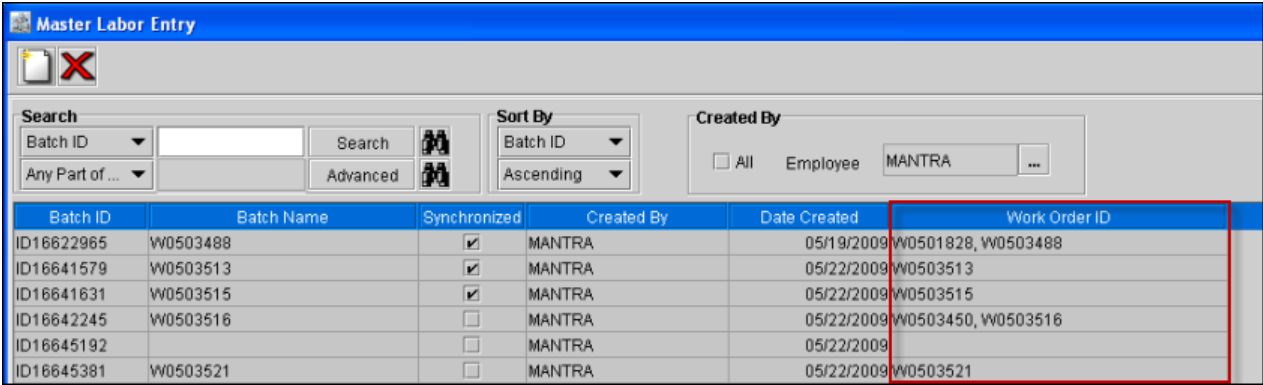Click binoculars icon next to Search button
Viewport: 1263px width, 385px height.
[x=434, y=143]
